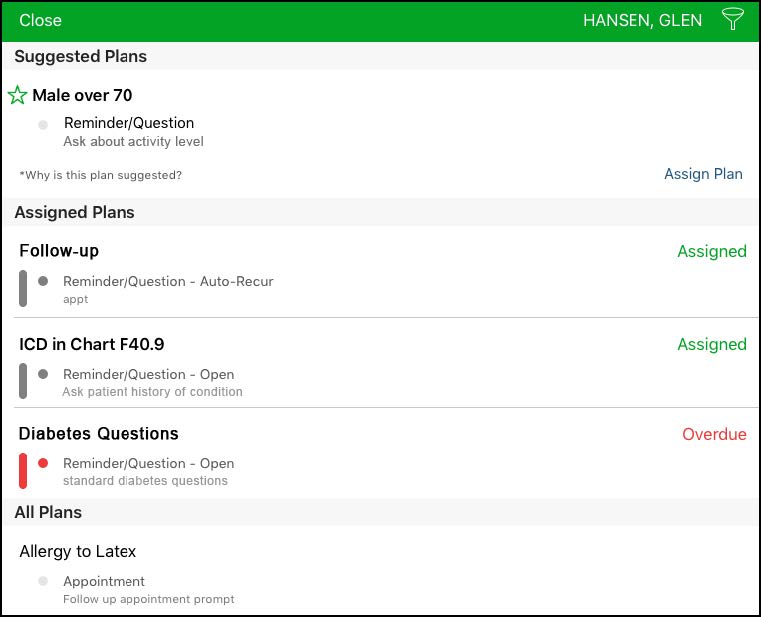Select the Male over 70 suggested plan title

point(82,95)
